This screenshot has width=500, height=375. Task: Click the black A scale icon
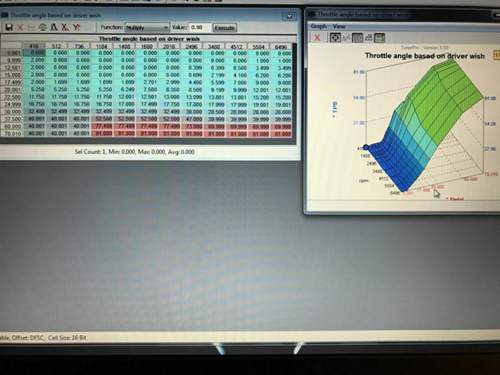pos(54,27)
